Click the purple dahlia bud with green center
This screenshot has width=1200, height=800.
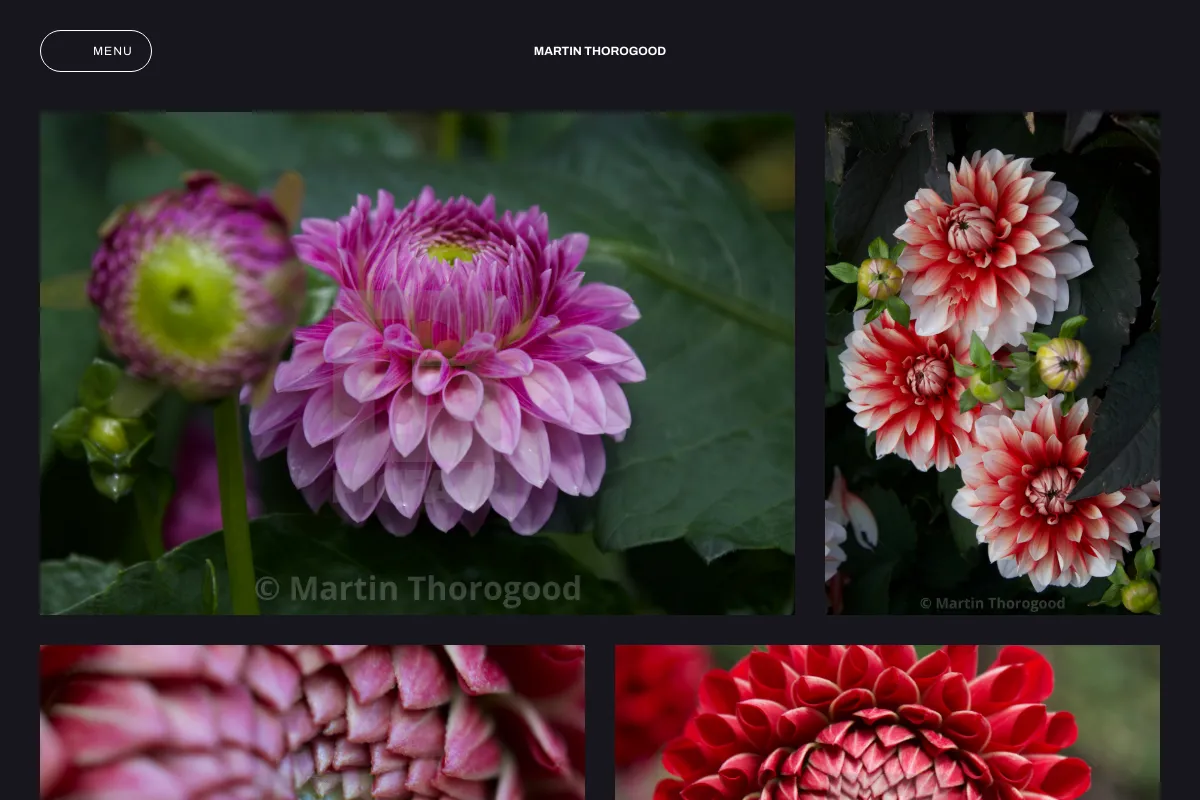point(195,287)
